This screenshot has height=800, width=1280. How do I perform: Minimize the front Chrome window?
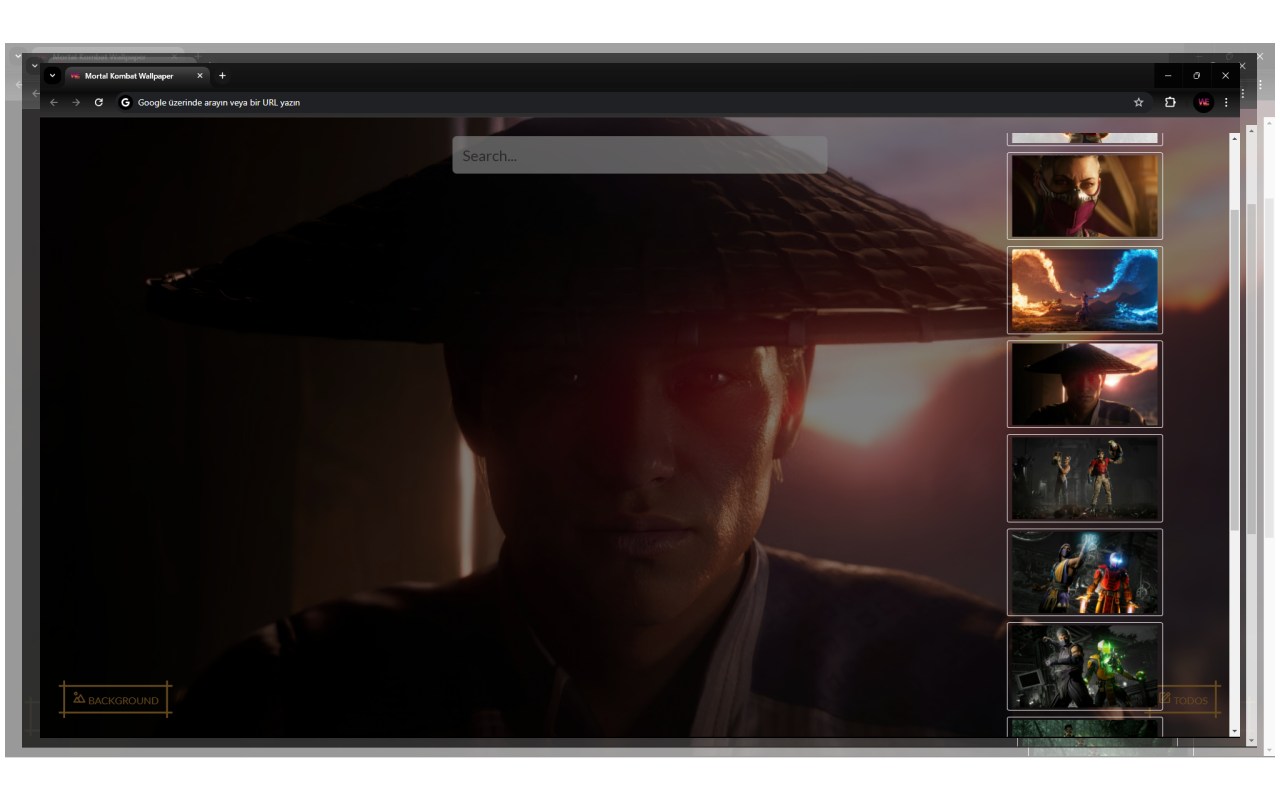pyautogui.click(x=1168, y=76)
